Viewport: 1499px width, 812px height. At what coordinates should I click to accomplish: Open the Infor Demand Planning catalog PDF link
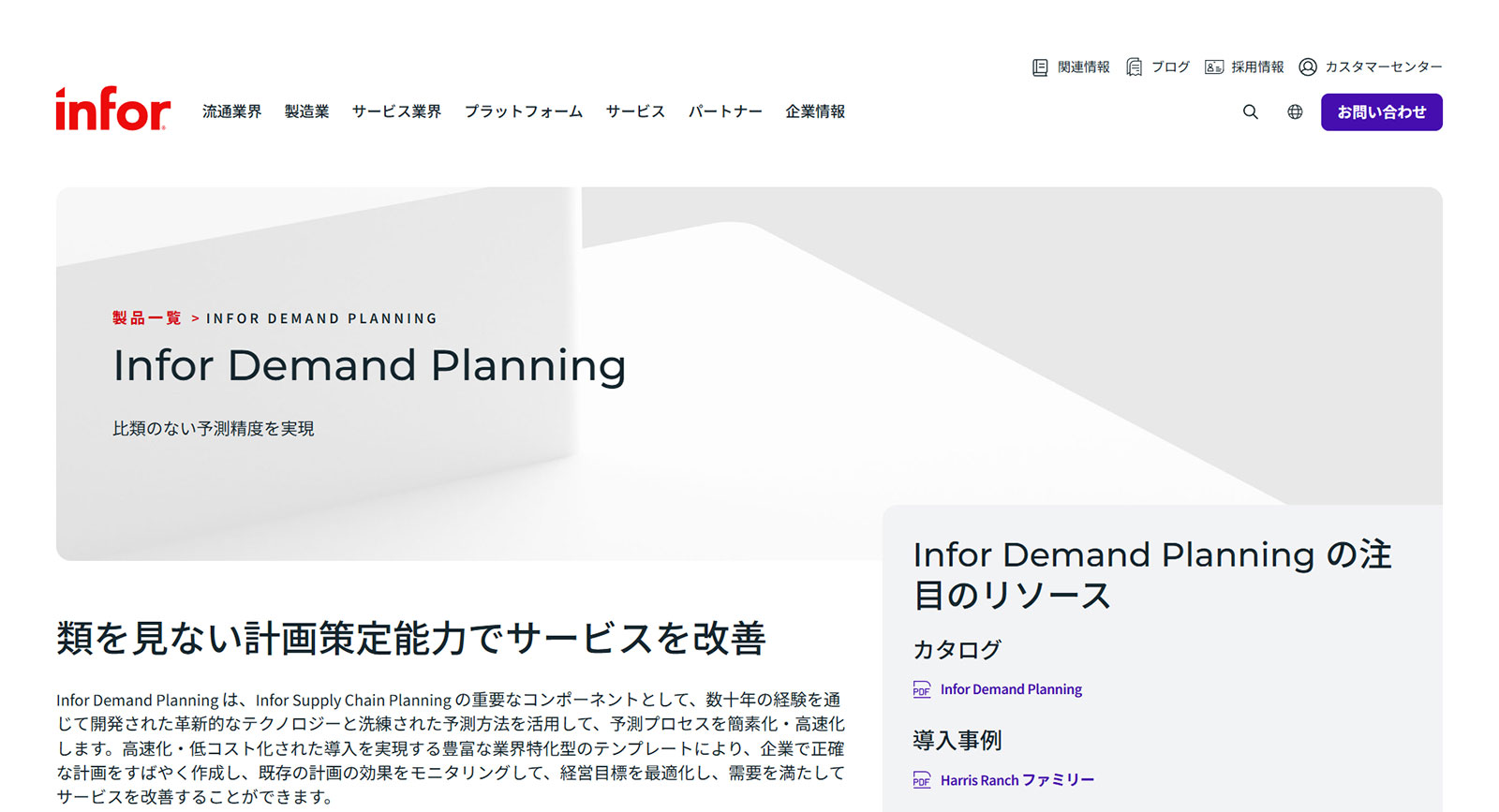tap(1011, 689)
